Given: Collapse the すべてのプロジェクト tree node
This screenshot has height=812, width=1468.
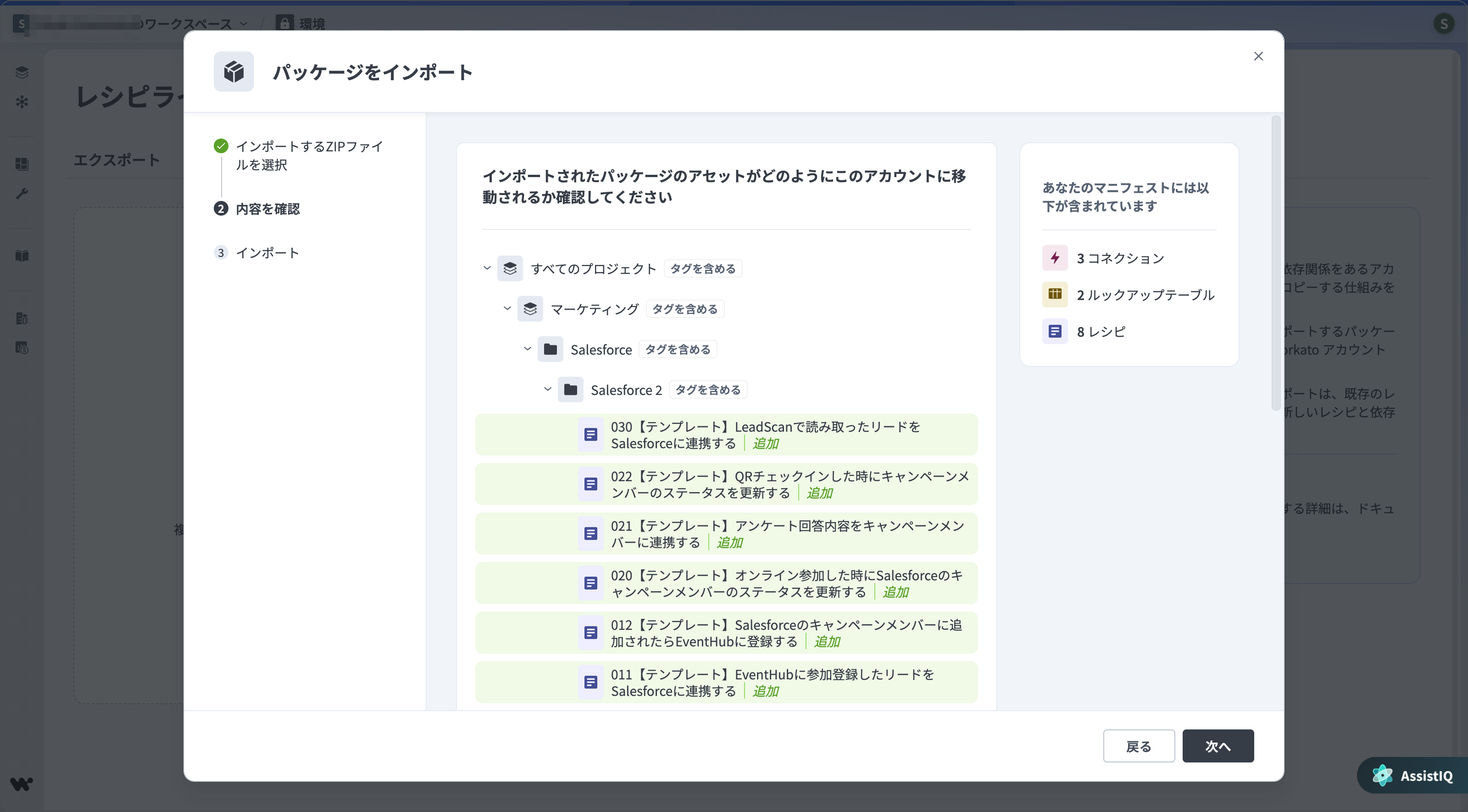Looking at the screenshot, I should pos(487,268).
